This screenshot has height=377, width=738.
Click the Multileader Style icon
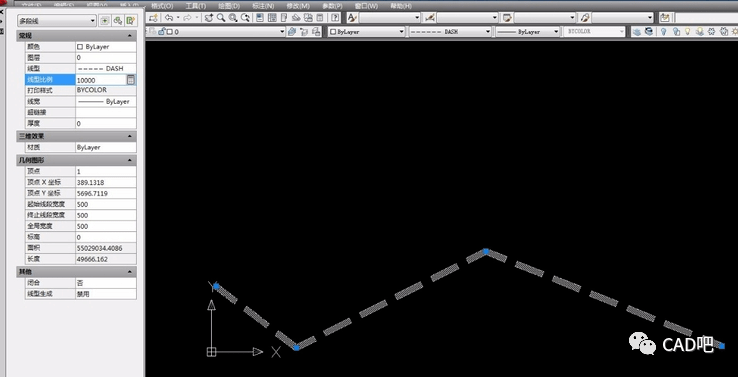(585, 18)
